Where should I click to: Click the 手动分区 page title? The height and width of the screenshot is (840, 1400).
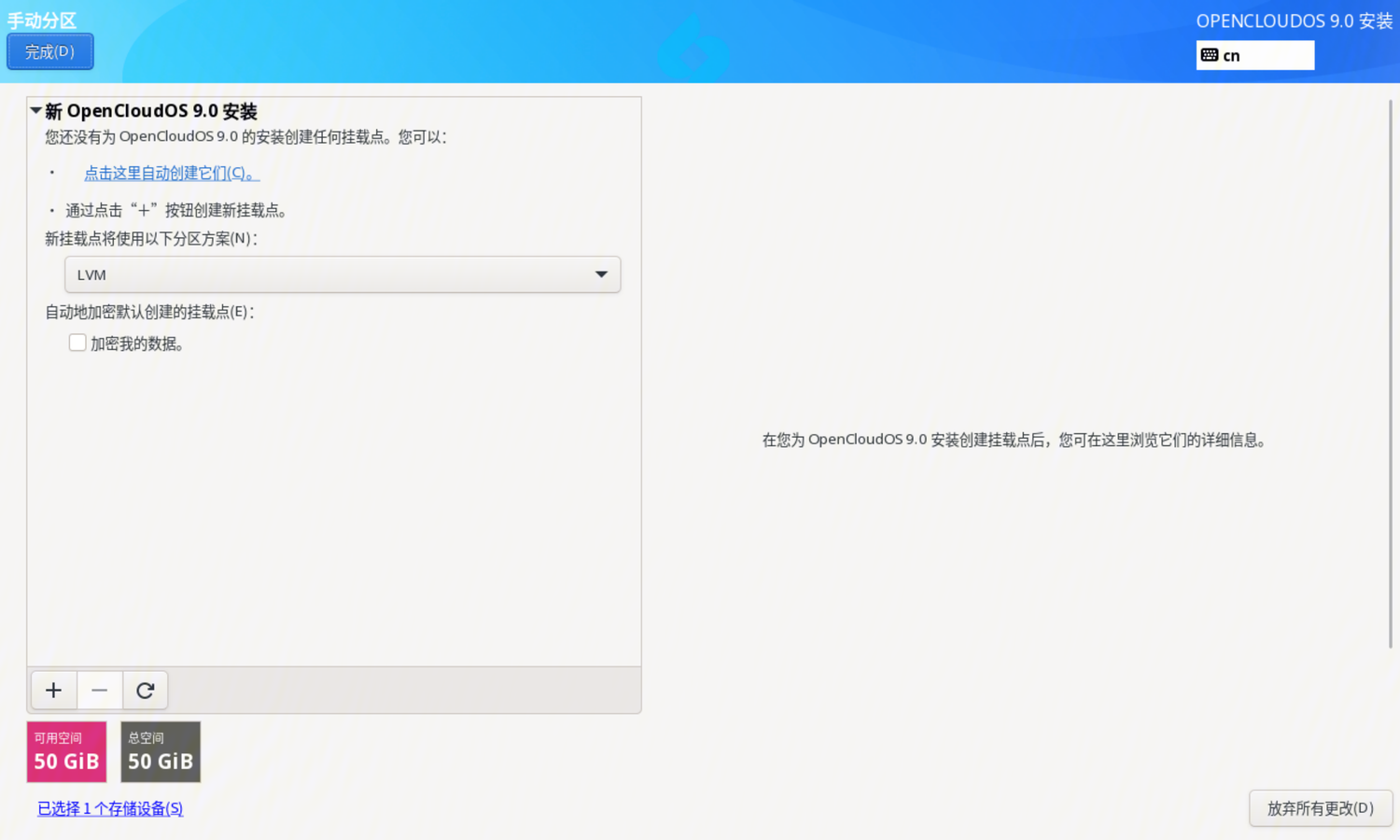(x=42, y=20)
